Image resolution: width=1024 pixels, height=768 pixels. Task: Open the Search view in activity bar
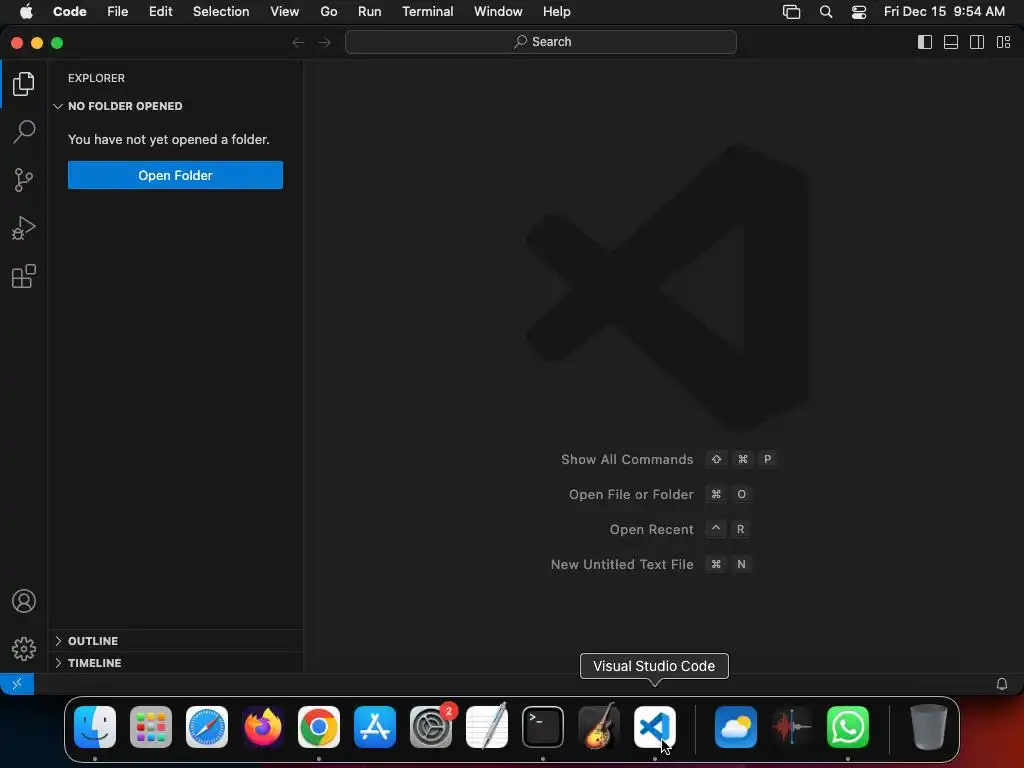24,131
